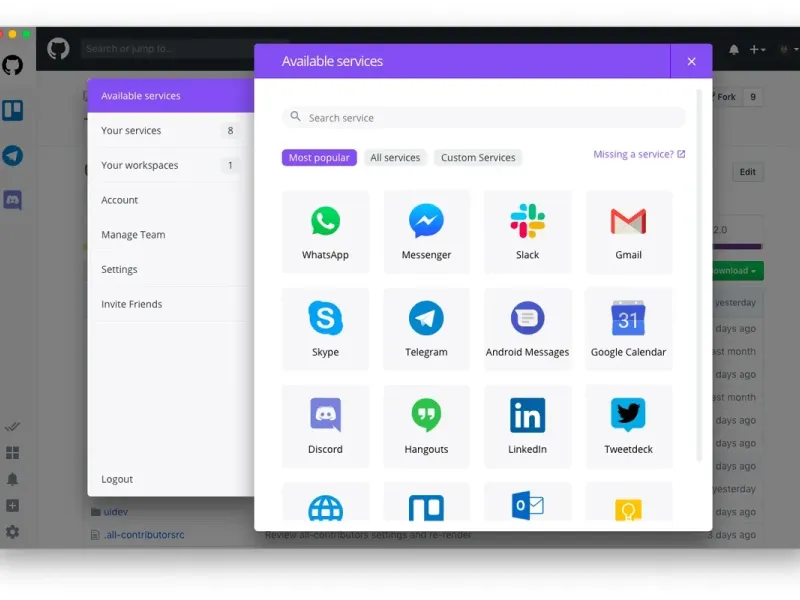Close the Available services dialog
Viewport: 800px width, 600px height.
point(691,61)
